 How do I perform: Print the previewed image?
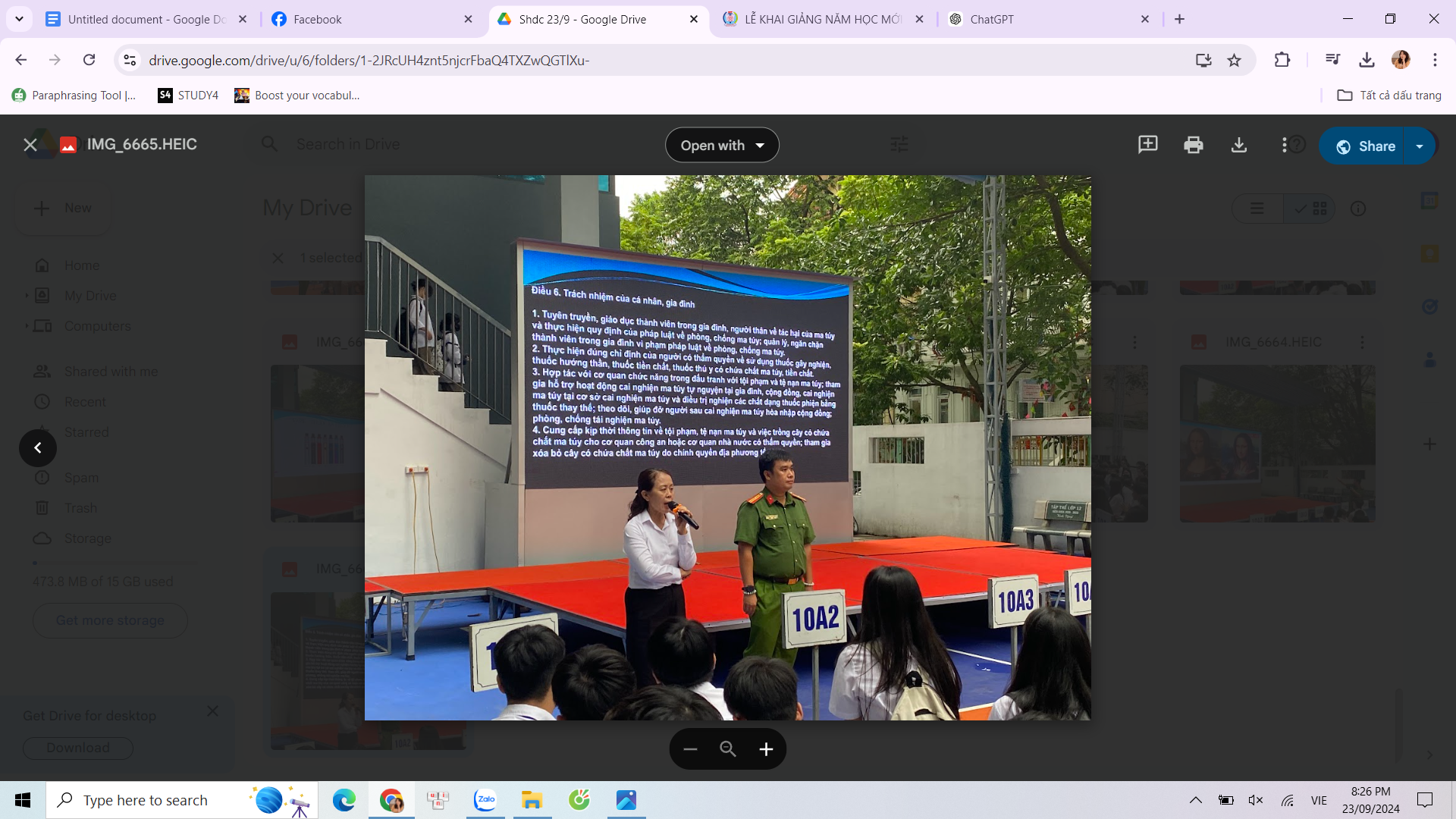[1193, 145]
